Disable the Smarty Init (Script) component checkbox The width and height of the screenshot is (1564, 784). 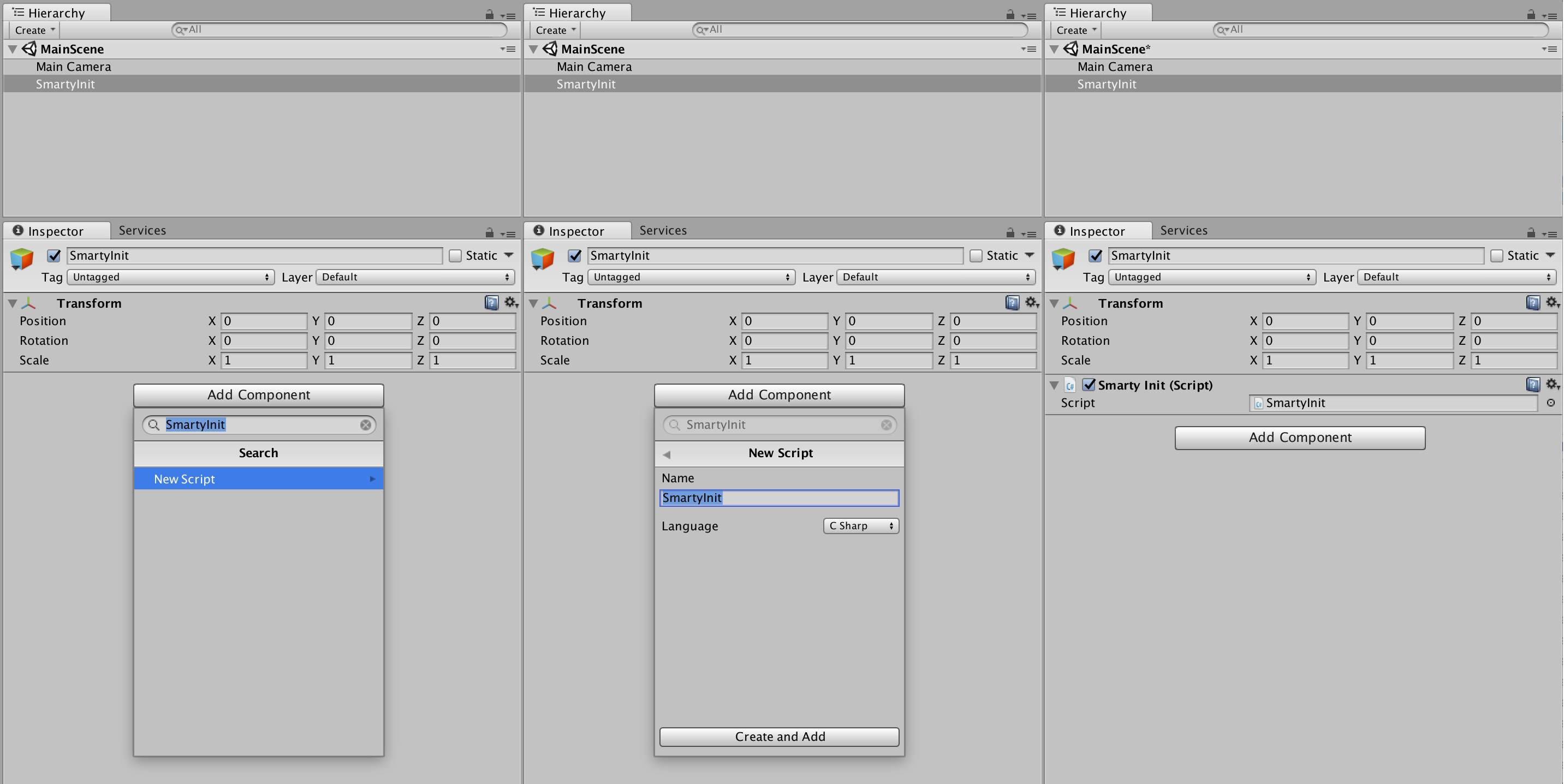pos(1089,385)
